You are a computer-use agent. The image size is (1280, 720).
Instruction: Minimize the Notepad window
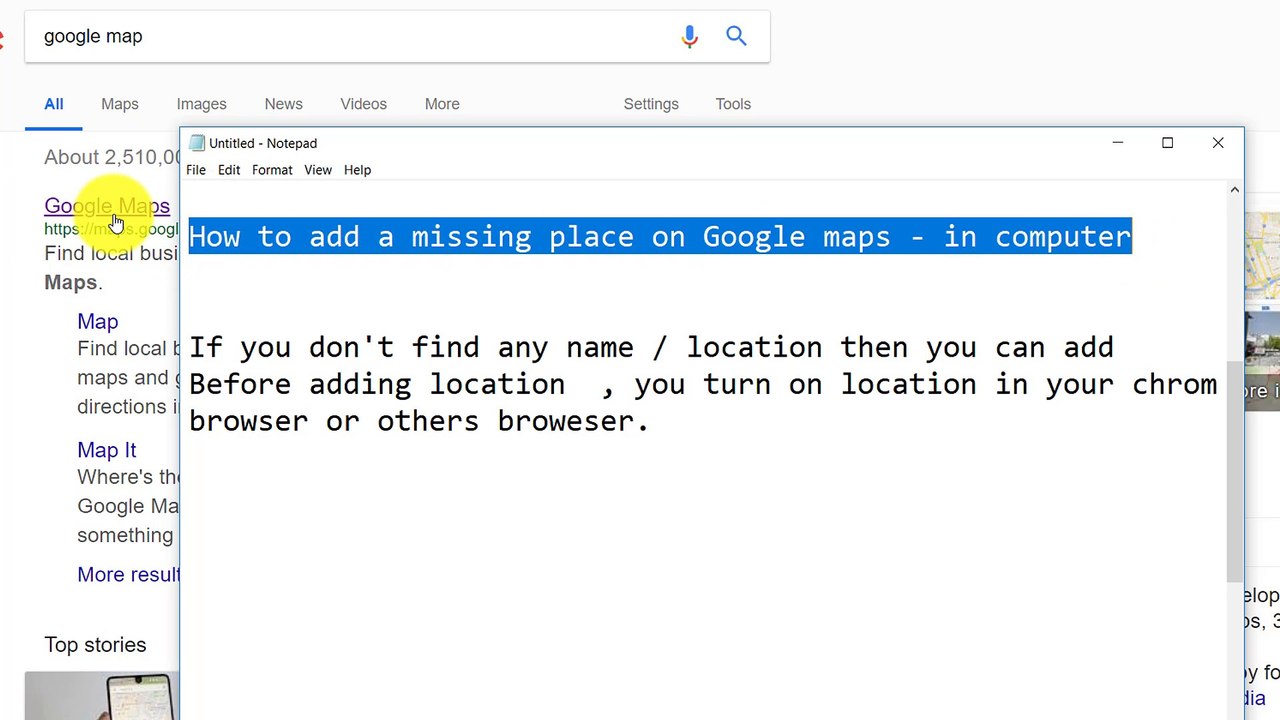[1118, 143]
